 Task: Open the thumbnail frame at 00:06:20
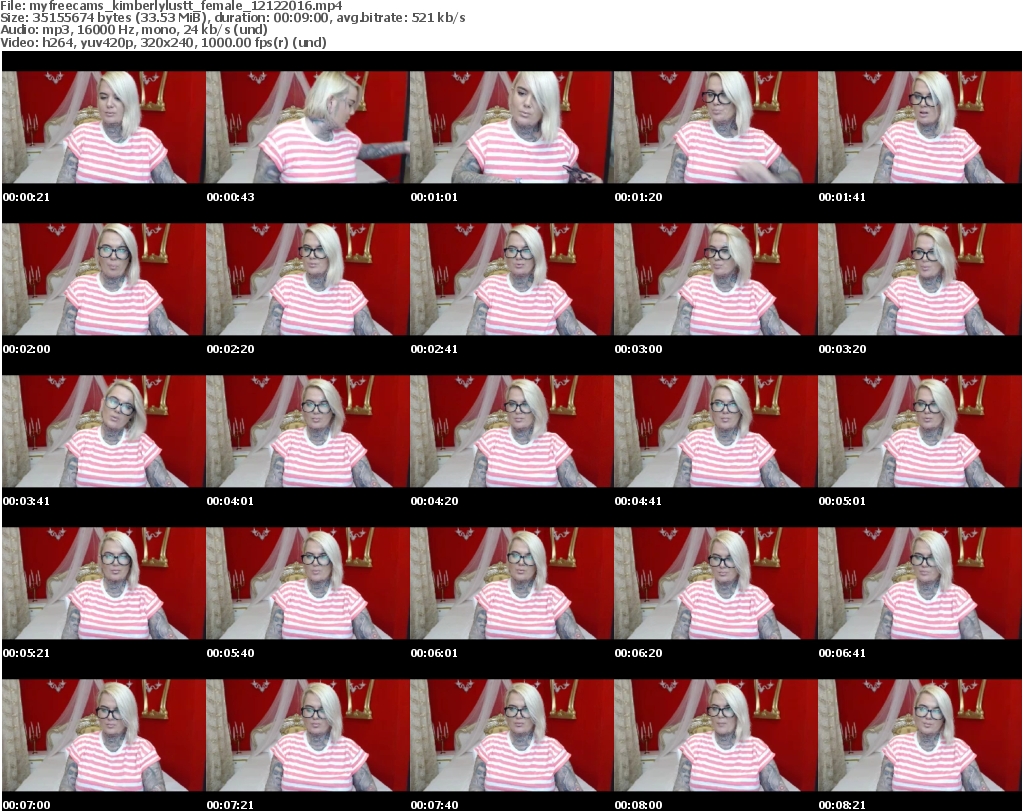tap(716, 584)
